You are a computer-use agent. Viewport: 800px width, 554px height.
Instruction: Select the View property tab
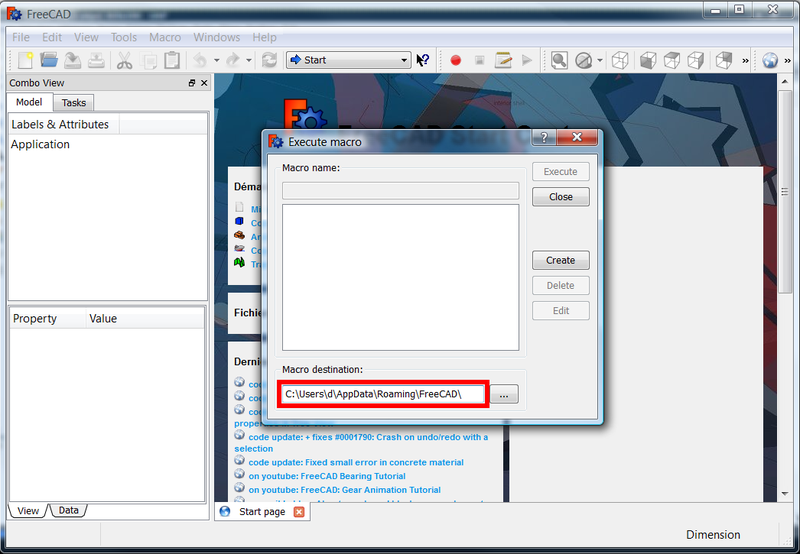tap(28, 511)
